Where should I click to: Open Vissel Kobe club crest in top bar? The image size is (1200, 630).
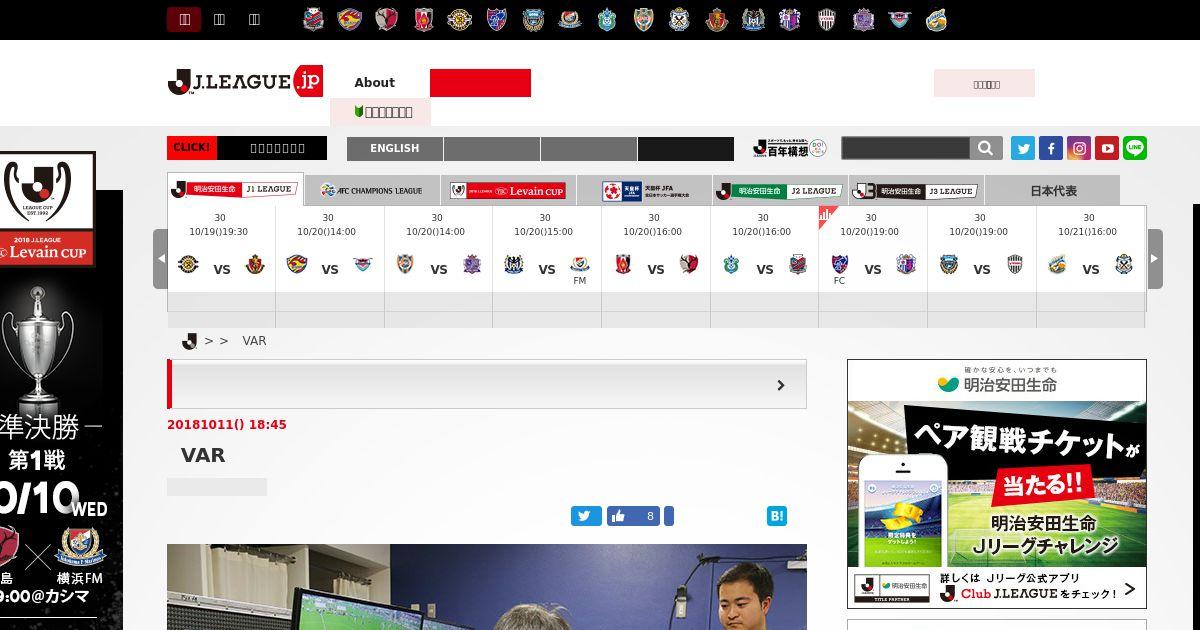(826, 19)
